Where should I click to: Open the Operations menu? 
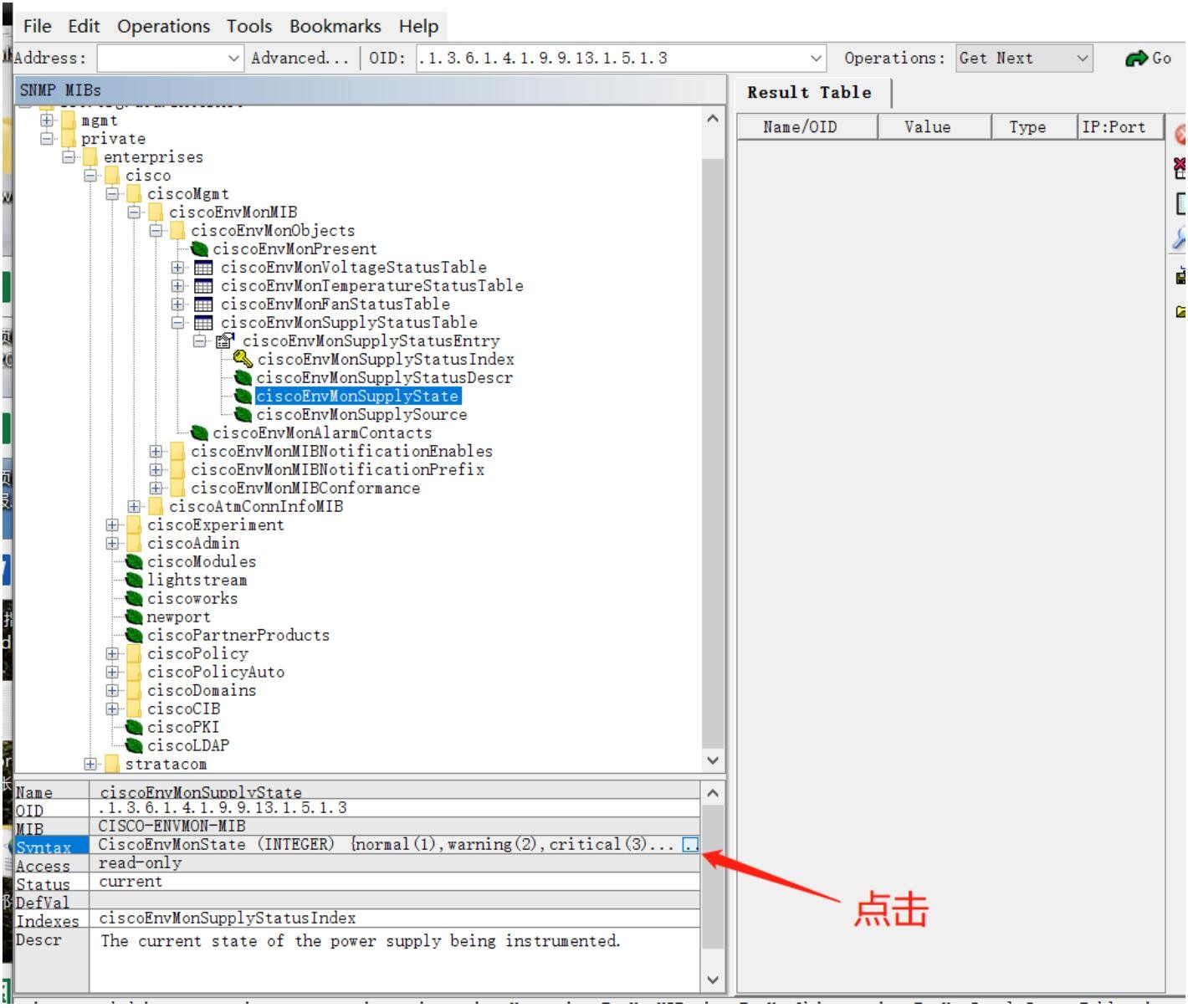[x=164, y=27]
